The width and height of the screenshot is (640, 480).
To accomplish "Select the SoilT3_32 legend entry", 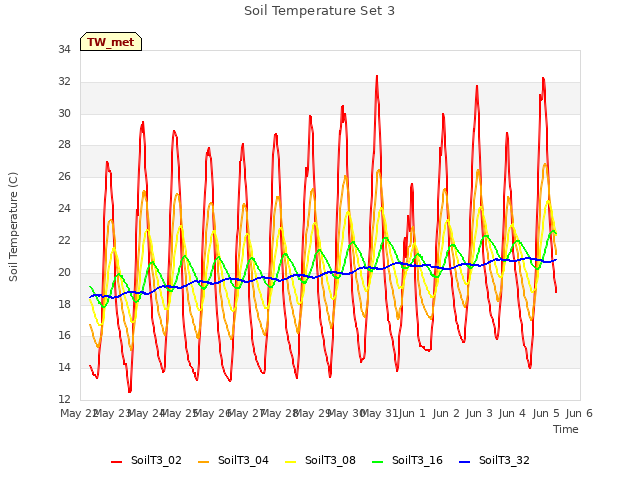I will coord(494,461).
